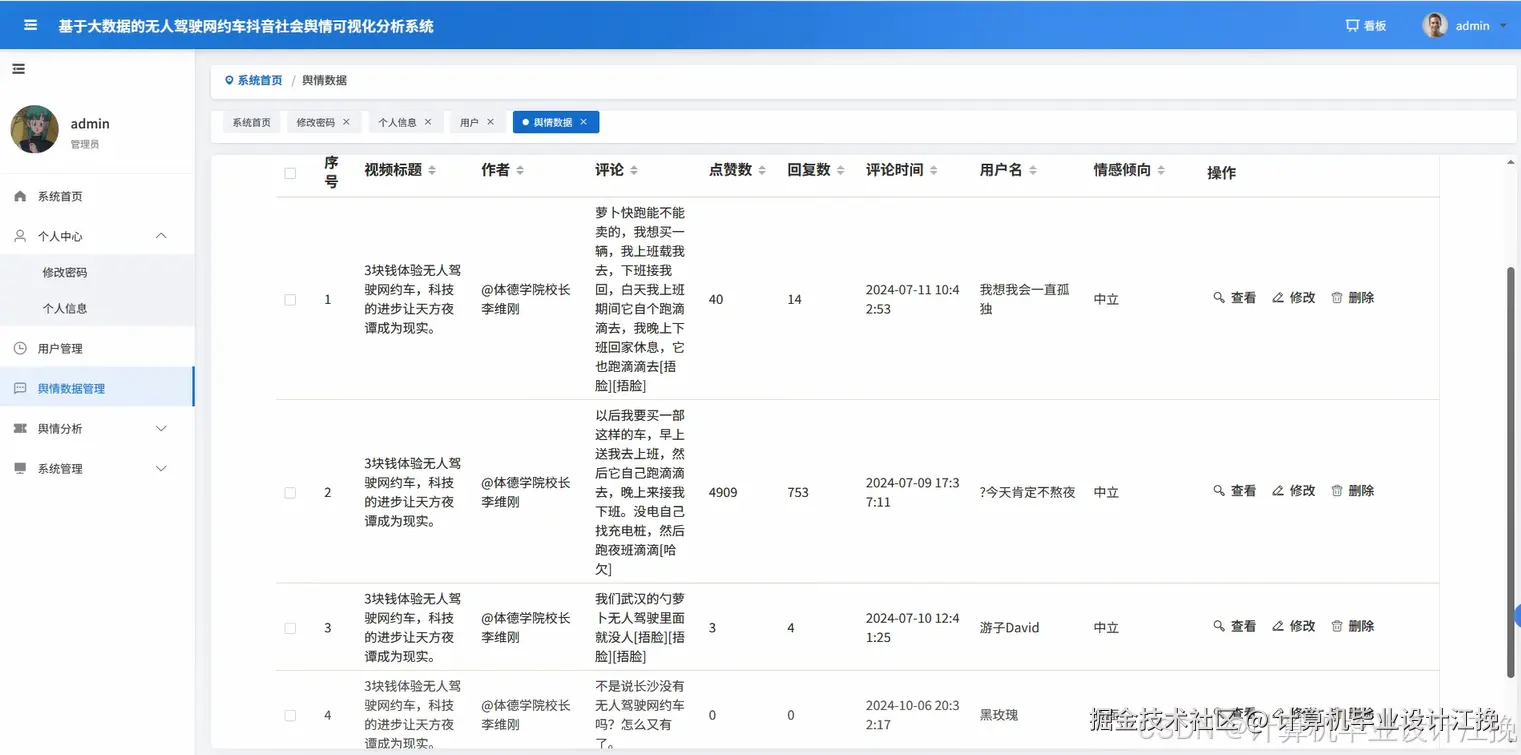Toggle the select-all checkbox in table header
The image size is (1521, 755).
tap(290, 172)
